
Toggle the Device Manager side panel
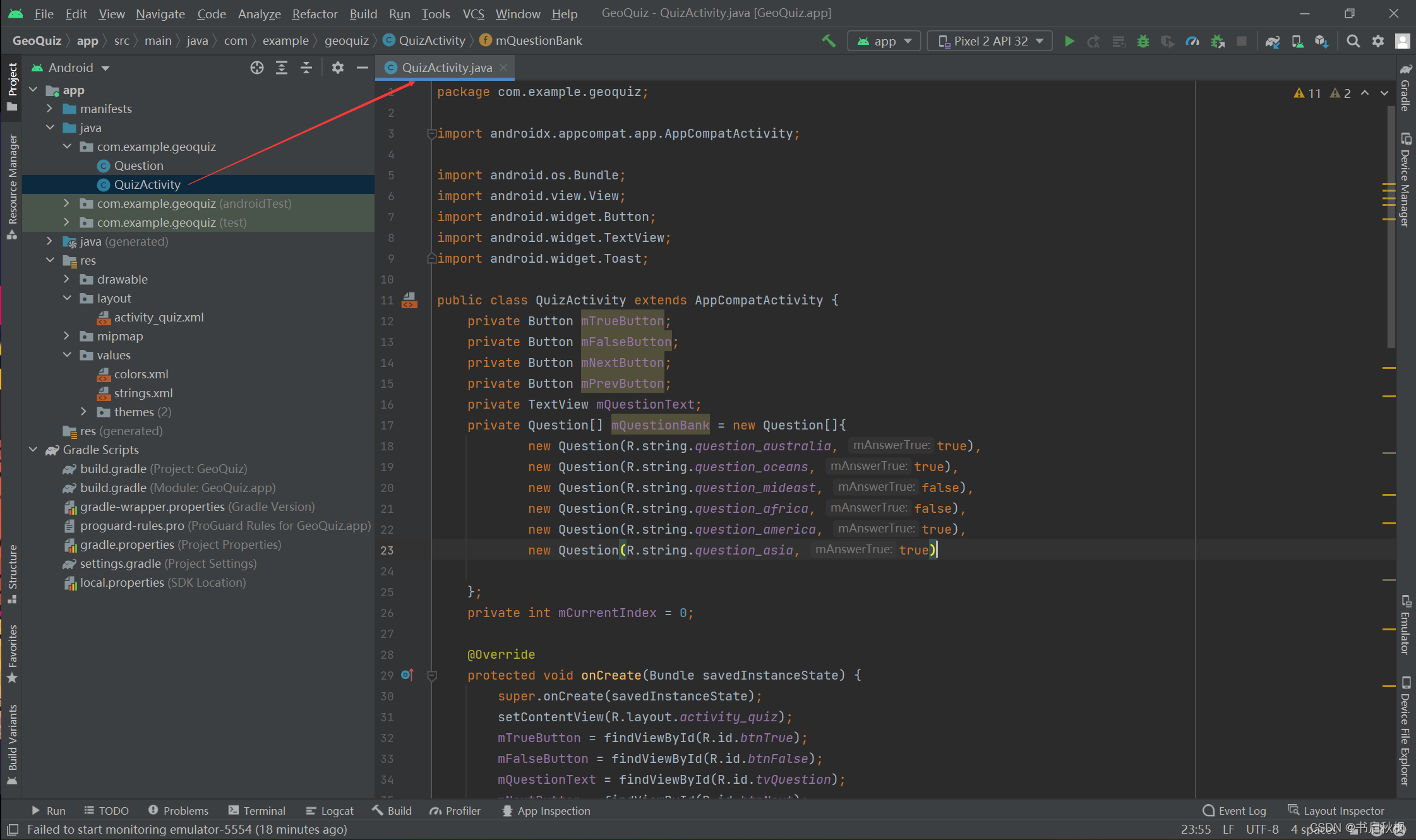1405,180
